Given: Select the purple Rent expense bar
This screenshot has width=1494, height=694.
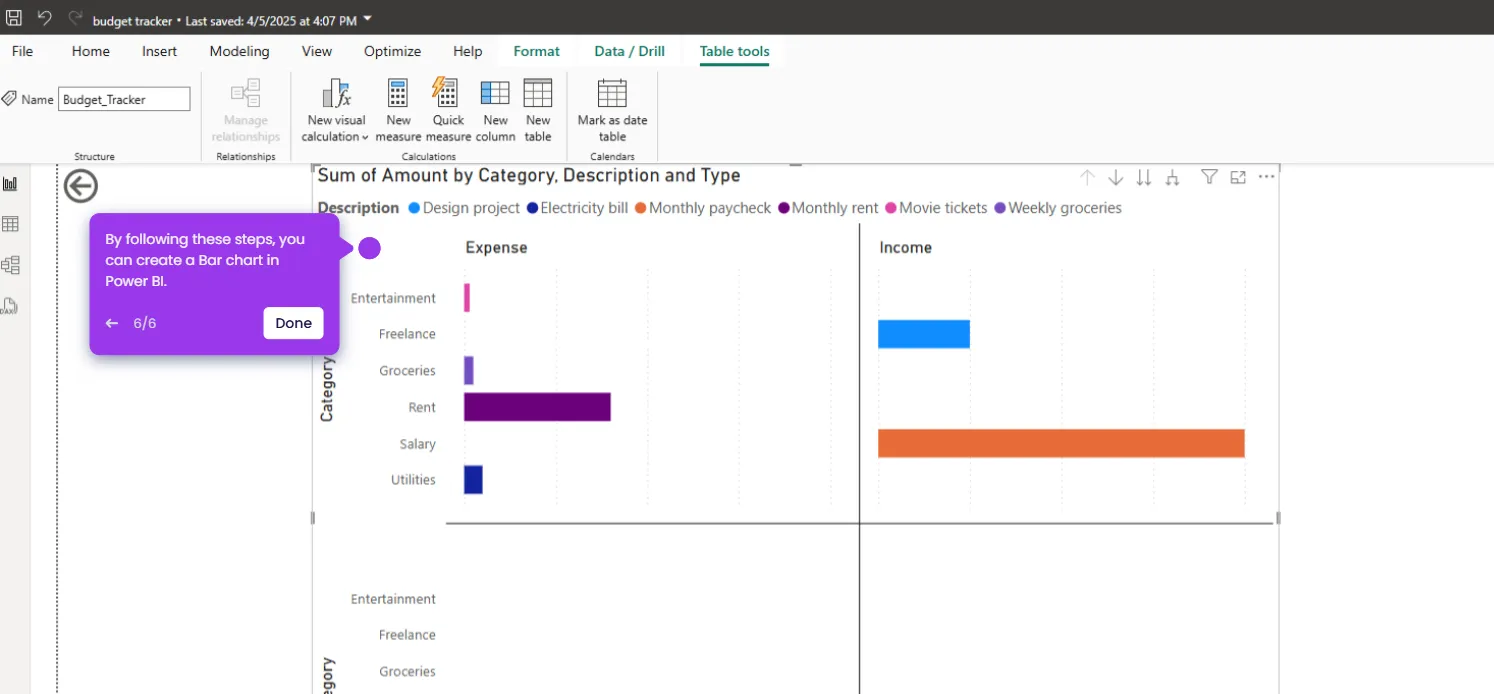Looking at the screenshot, I should [537, 407].
